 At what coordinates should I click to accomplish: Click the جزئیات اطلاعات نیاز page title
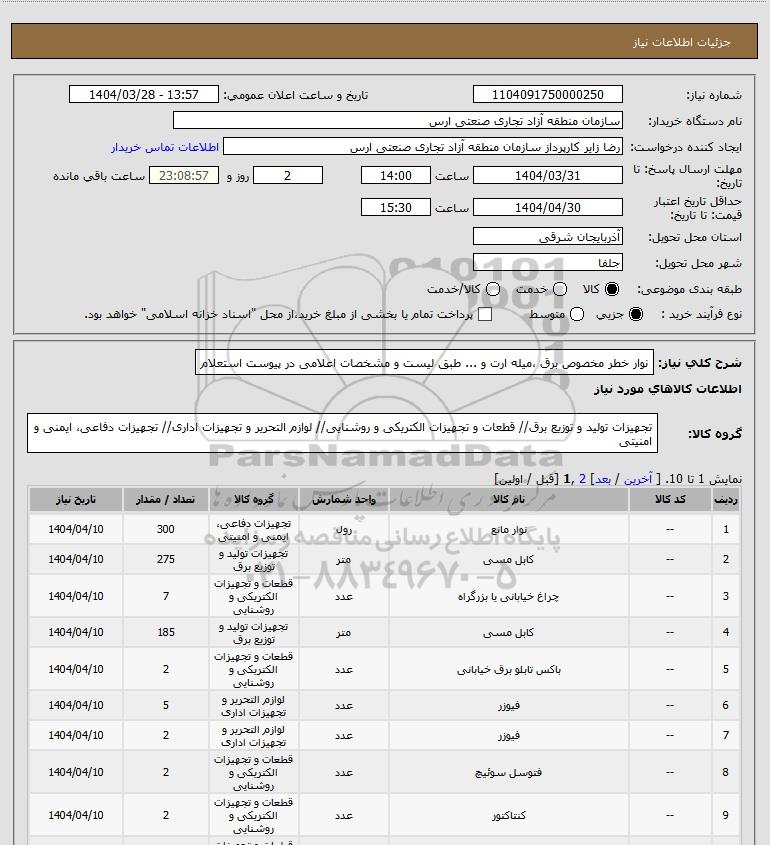[682, 42]
